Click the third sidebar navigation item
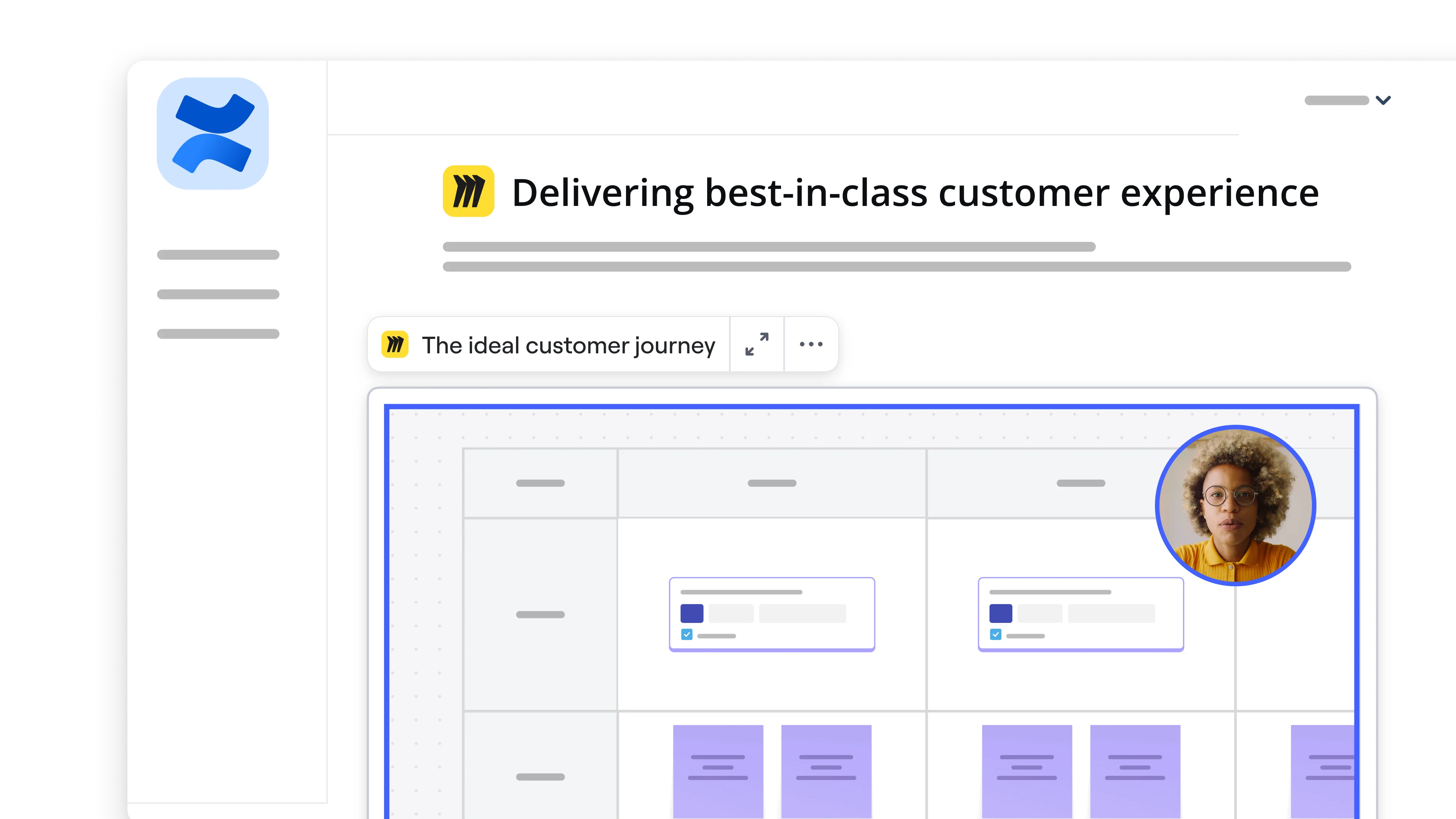Viewport: 1456px width, 819px height. pyautogui.click(x=218, y=334)
